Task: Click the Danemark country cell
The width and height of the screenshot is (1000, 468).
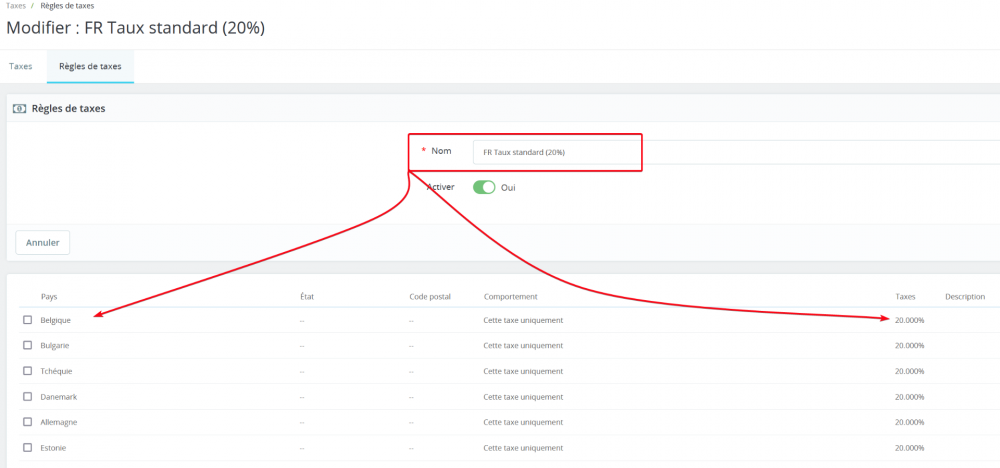Action: (x=59, y=397)
